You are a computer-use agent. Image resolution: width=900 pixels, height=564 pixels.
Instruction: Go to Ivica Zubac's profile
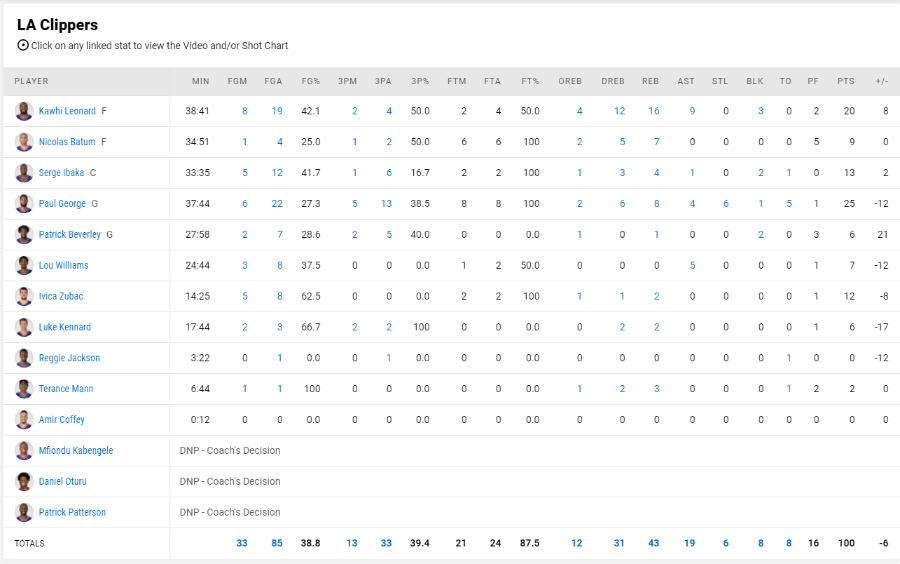tap(61, 296)
